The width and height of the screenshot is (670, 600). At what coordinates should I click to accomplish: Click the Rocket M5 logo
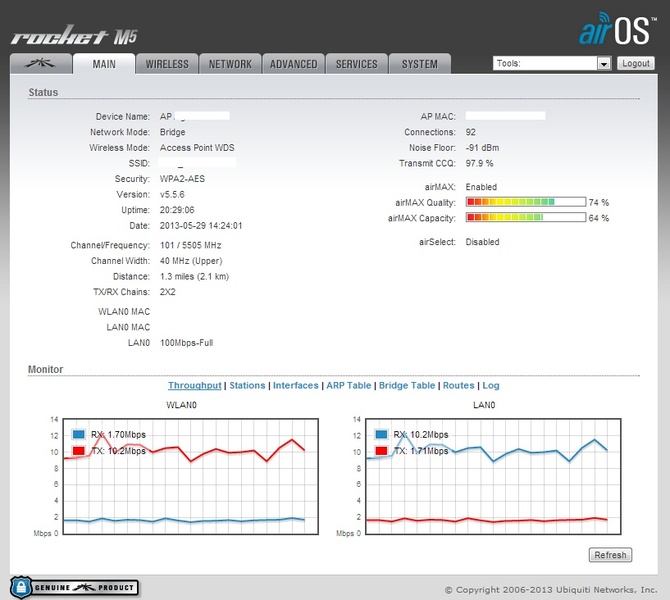(74, 35)
